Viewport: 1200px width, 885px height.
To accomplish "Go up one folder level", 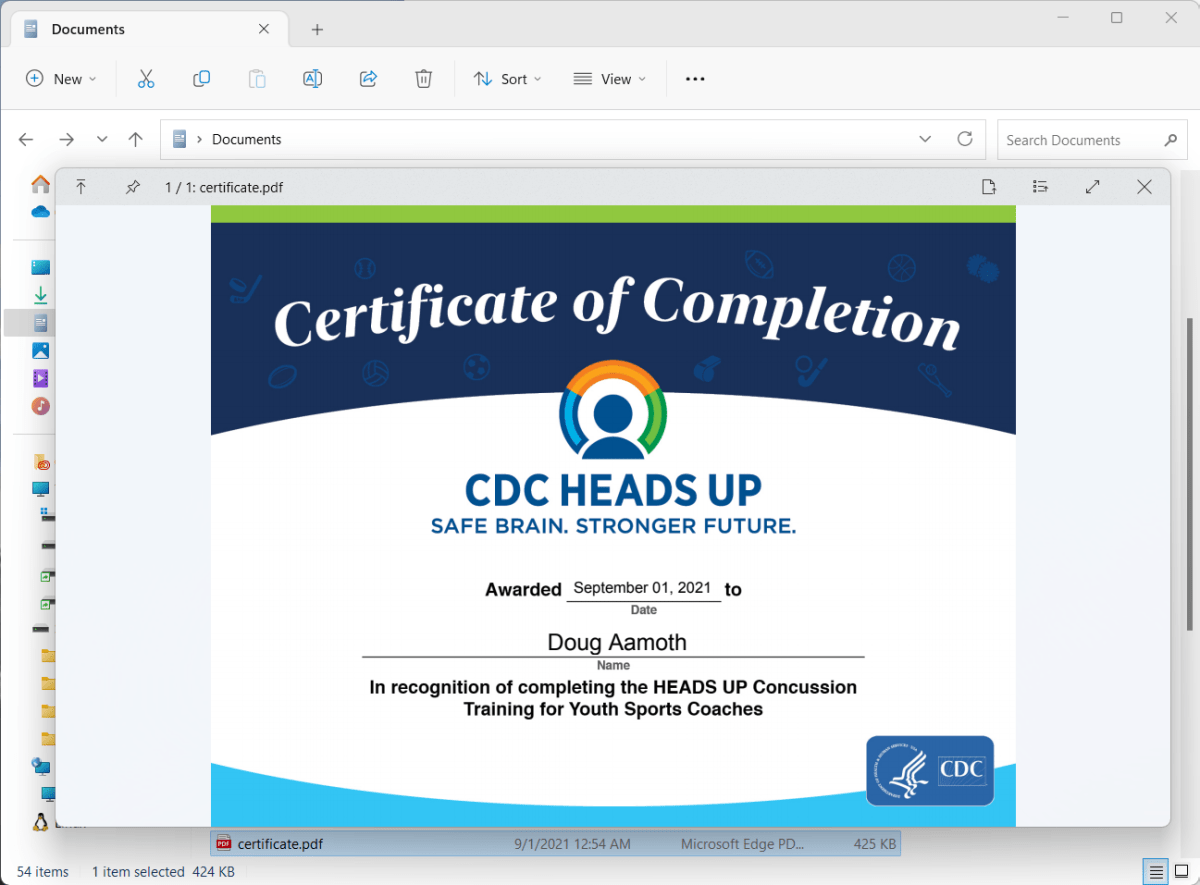I will click(x=136, y=140).
